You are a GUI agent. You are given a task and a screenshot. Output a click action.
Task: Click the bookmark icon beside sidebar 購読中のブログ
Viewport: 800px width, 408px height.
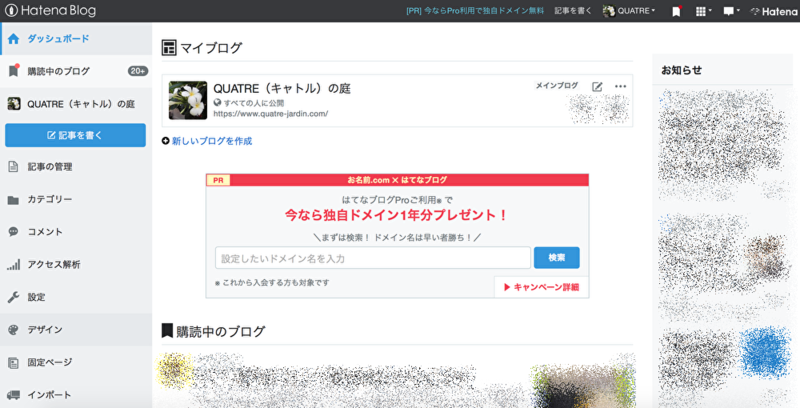pos(14,70)
